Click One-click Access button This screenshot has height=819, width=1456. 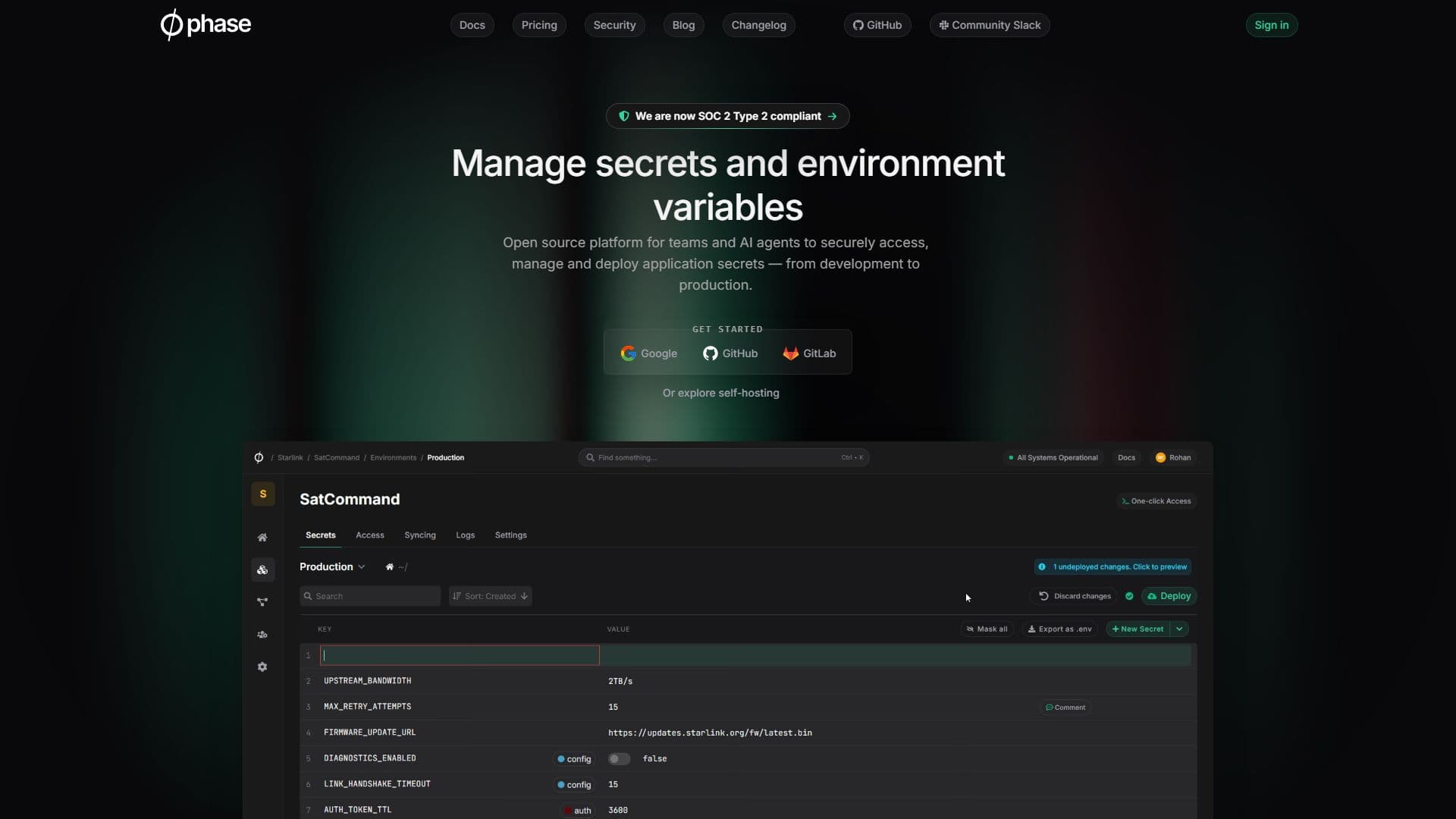coord(1156,501)
